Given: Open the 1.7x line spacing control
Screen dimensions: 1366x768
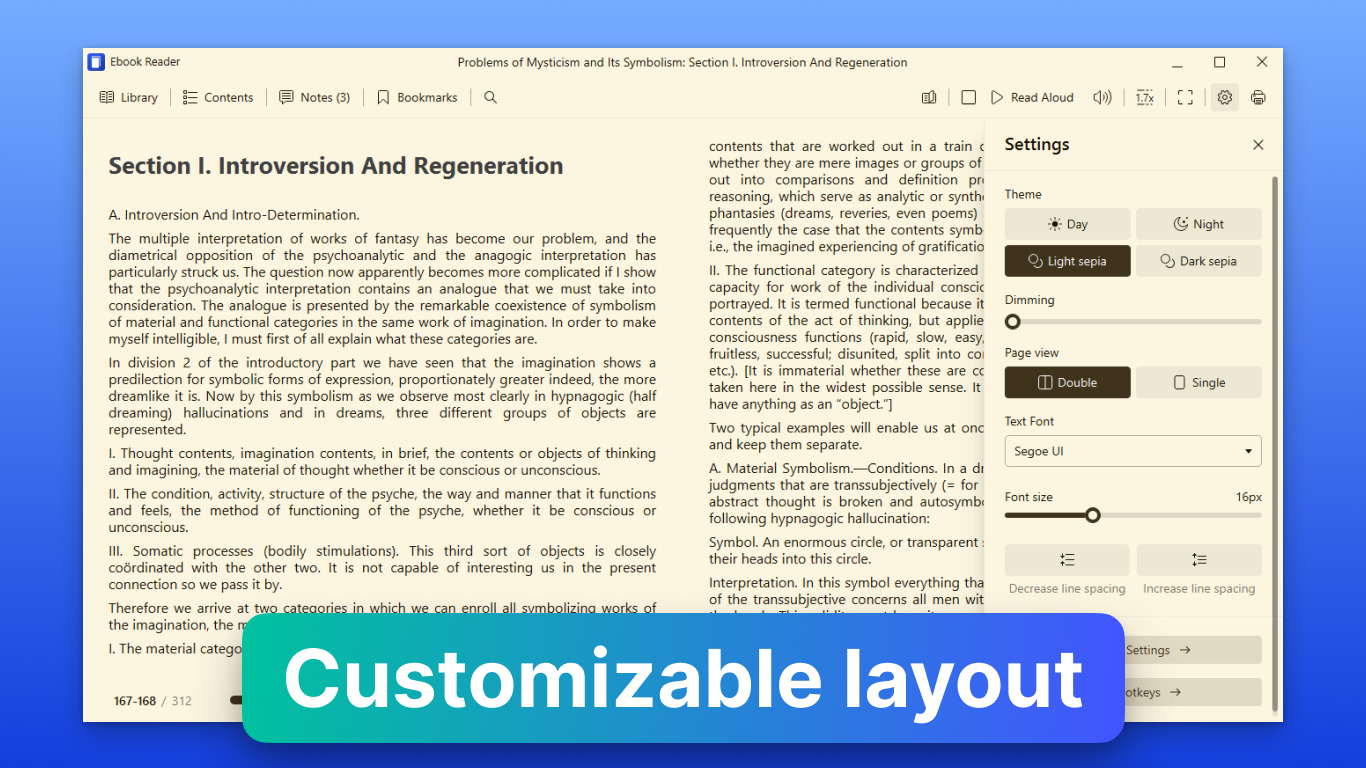Looking at the screenshot, I should click(1145, 97).
